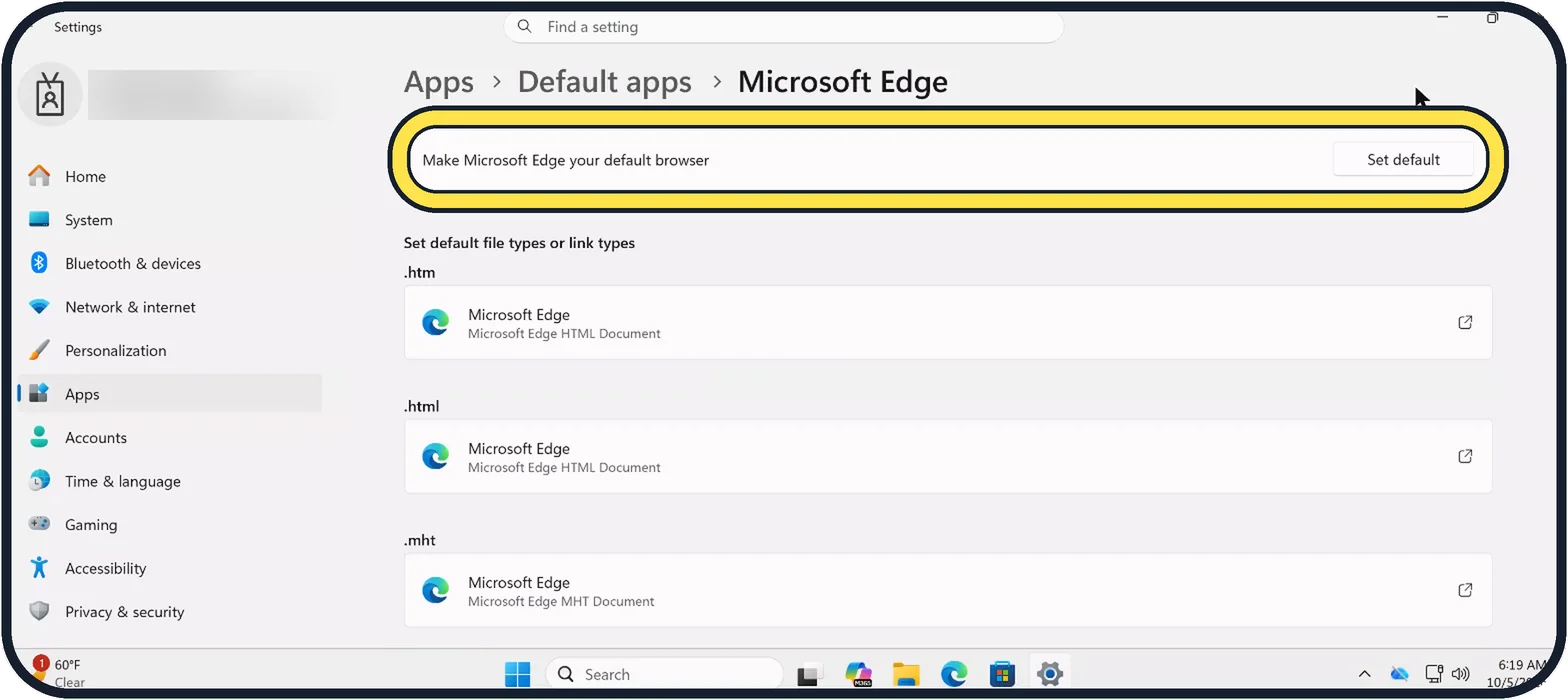
Task: Click the Default apps breadcrumb
Action: click(604, 82)
